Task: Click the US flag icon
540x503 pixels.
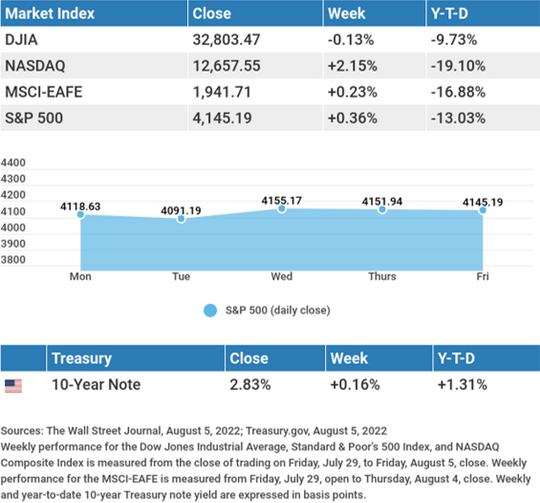Action: click(13, 386)
